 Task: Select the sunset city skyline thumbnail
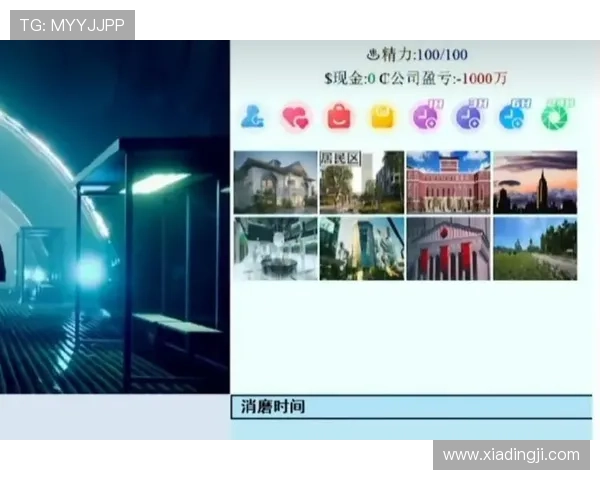coord(535,182)
